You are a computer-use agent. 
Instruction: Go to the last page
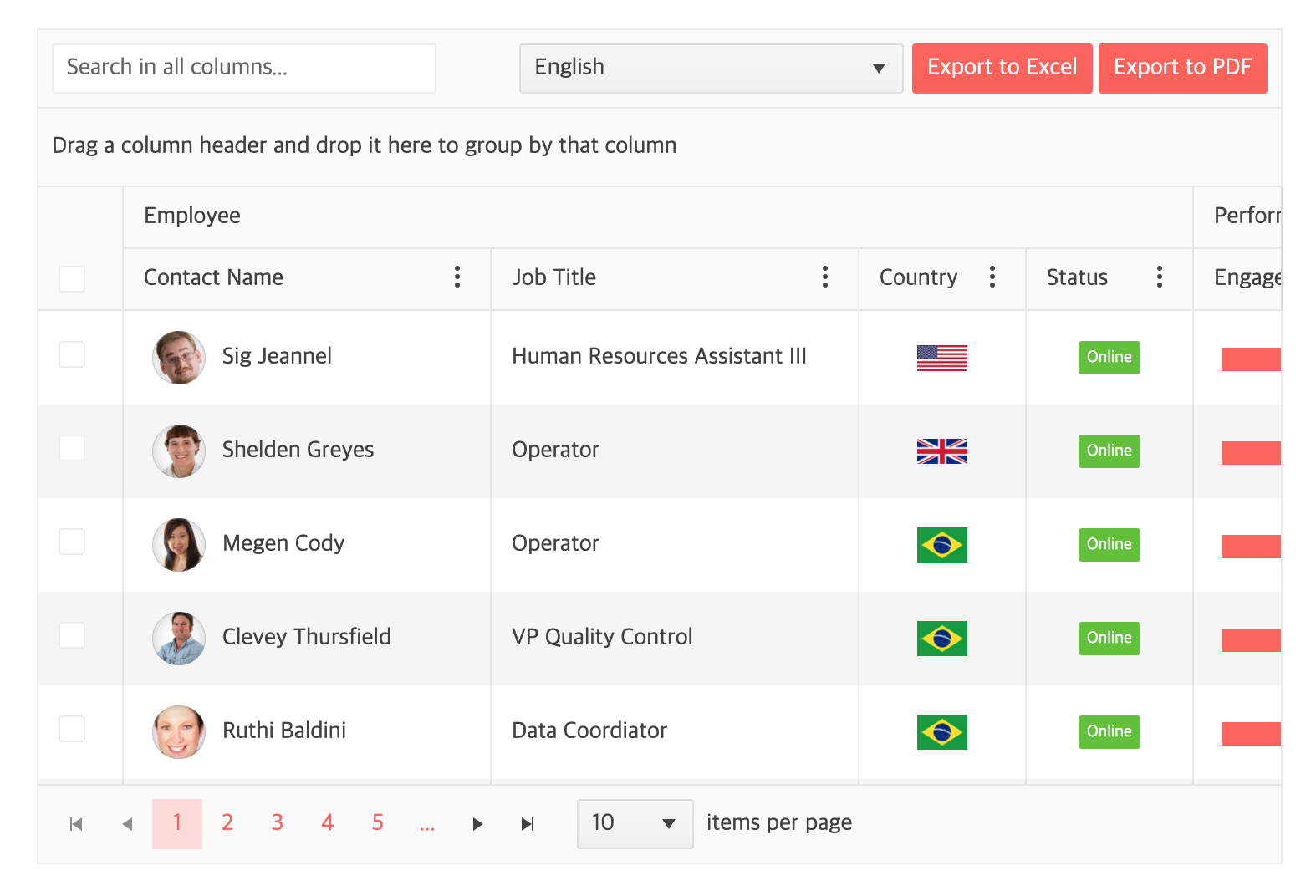tap(528, 824)
